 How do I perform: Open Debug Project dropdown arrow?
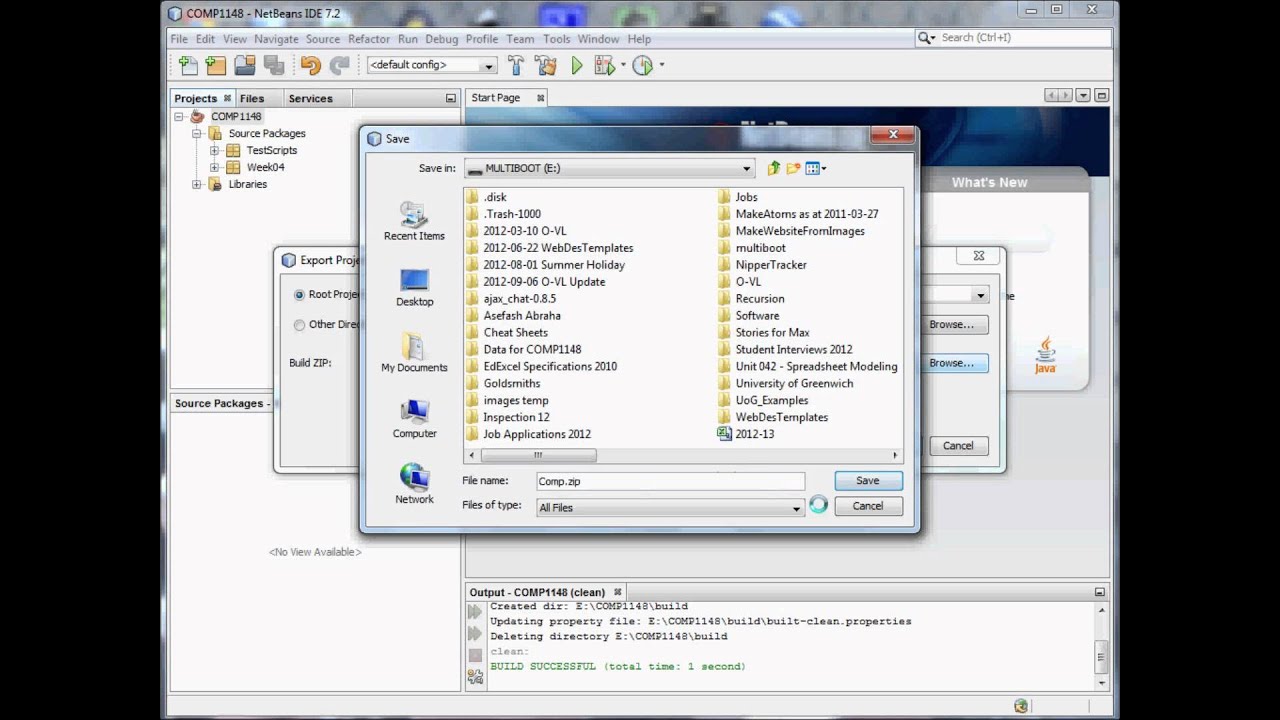[x=623, y=65]
